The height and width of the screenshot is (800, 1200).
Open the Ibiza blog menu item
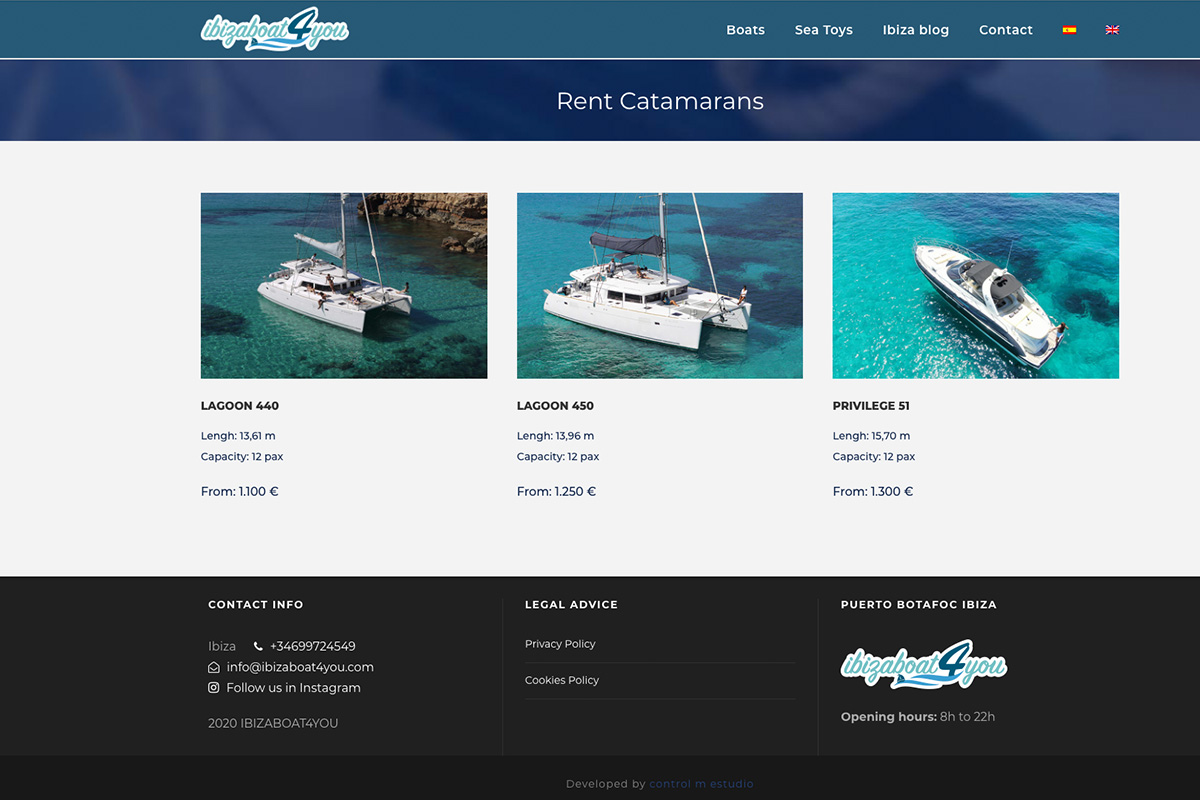click(916, 30)
